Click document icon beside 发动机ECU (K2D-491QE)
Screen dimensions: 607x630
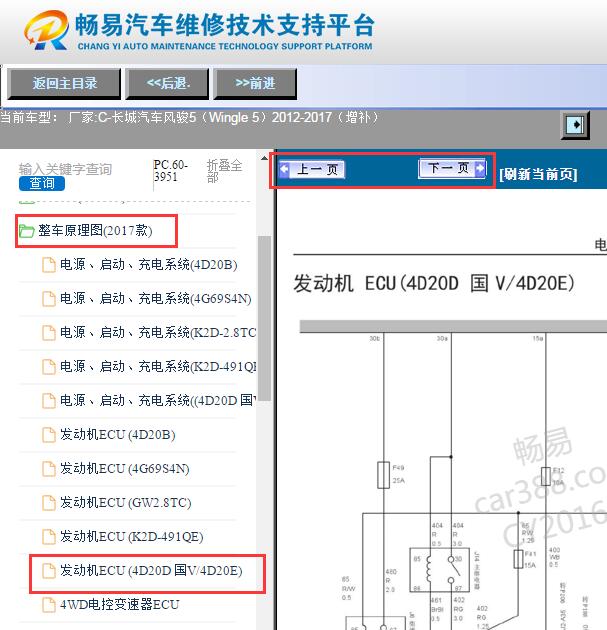point(49,537)
